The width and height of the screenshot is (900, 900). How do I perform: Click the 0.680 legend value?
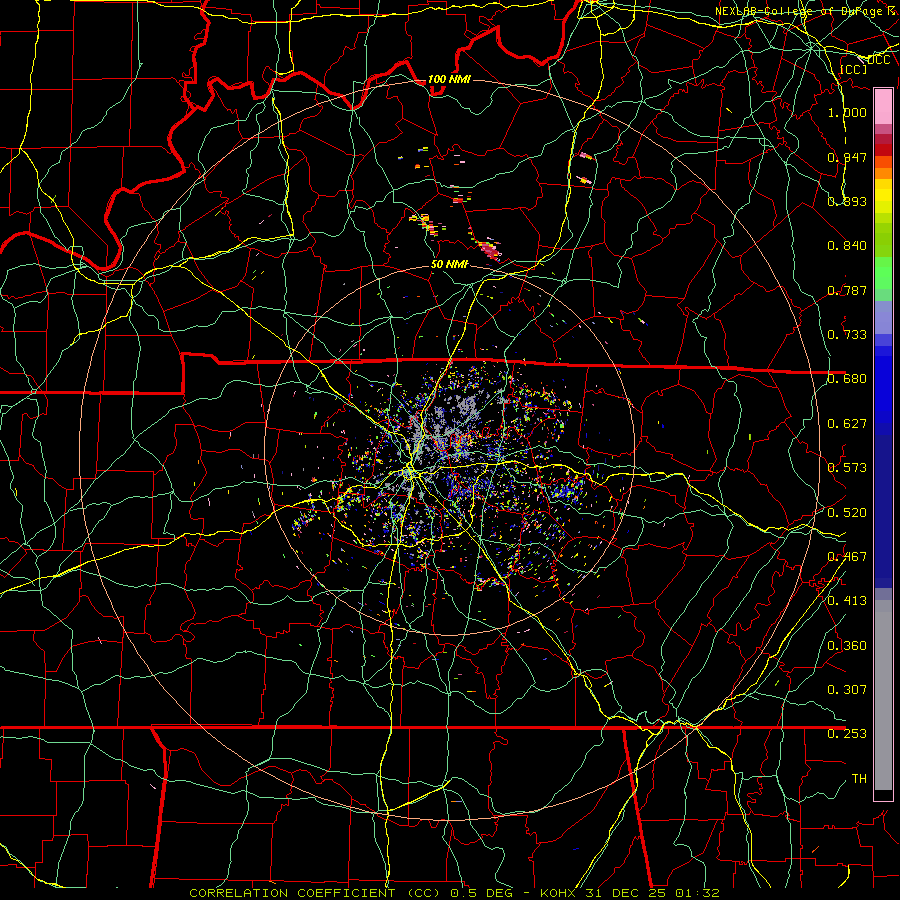point(847,379)
